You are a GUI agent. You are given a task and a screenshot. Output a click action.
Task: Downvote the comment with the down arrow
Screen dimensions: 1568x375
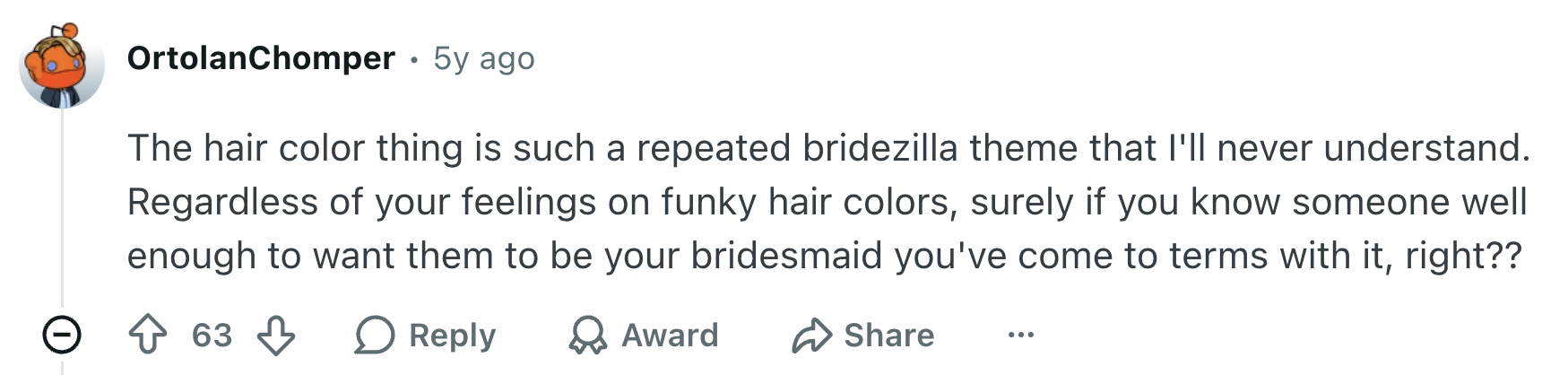(276, 336)
